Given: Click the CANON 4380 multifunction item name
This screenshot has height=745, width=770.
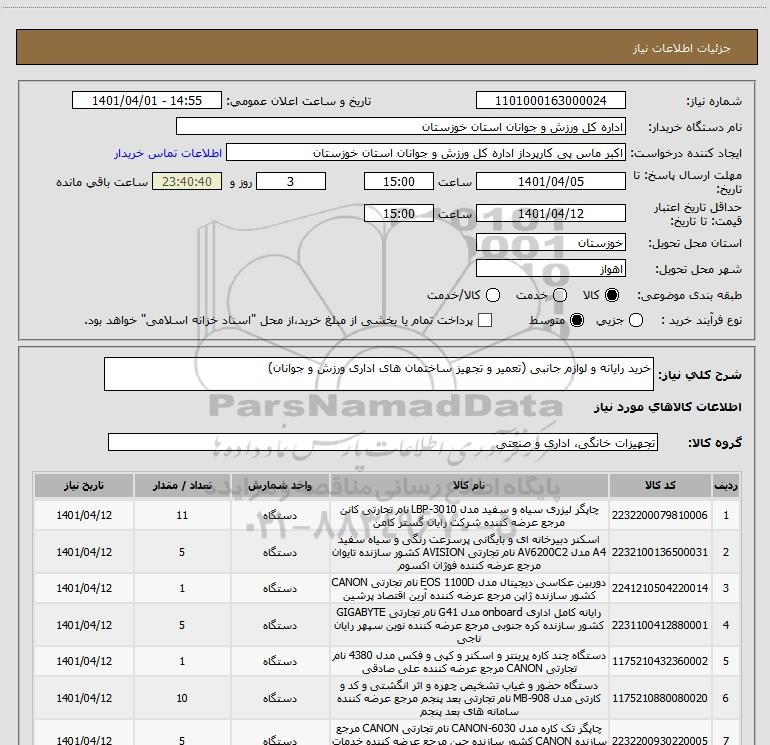Looking at the screenshot, I should [469, 662].
